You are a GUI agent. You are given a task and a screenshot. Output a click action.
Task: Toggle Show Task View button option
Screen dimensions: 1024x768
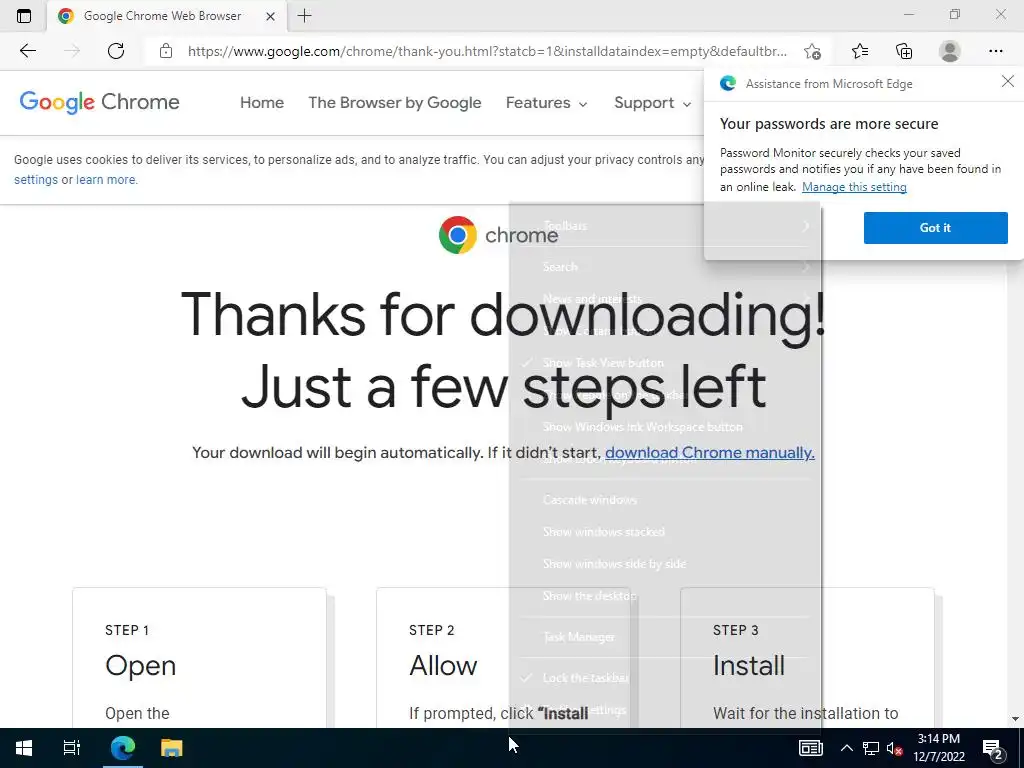603,362
